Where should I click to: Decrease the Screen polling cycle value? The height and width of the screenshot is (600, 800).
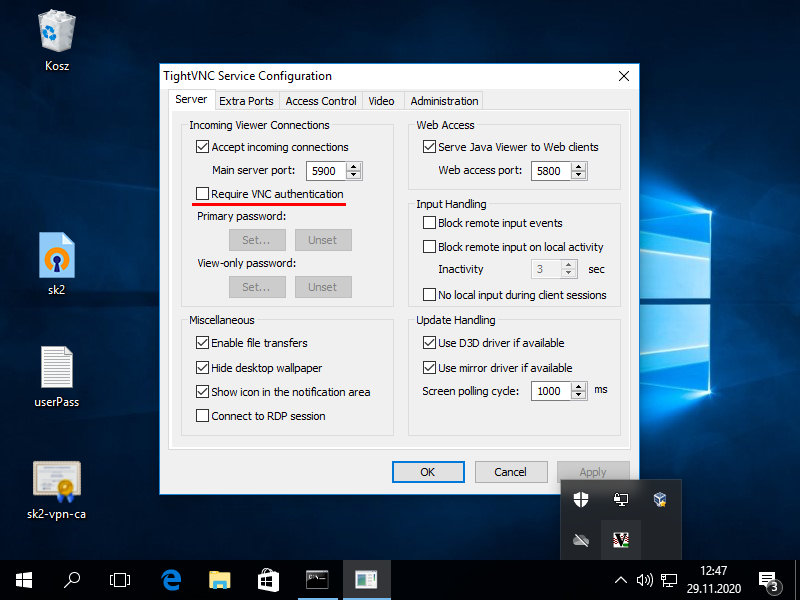pos(579,396)
